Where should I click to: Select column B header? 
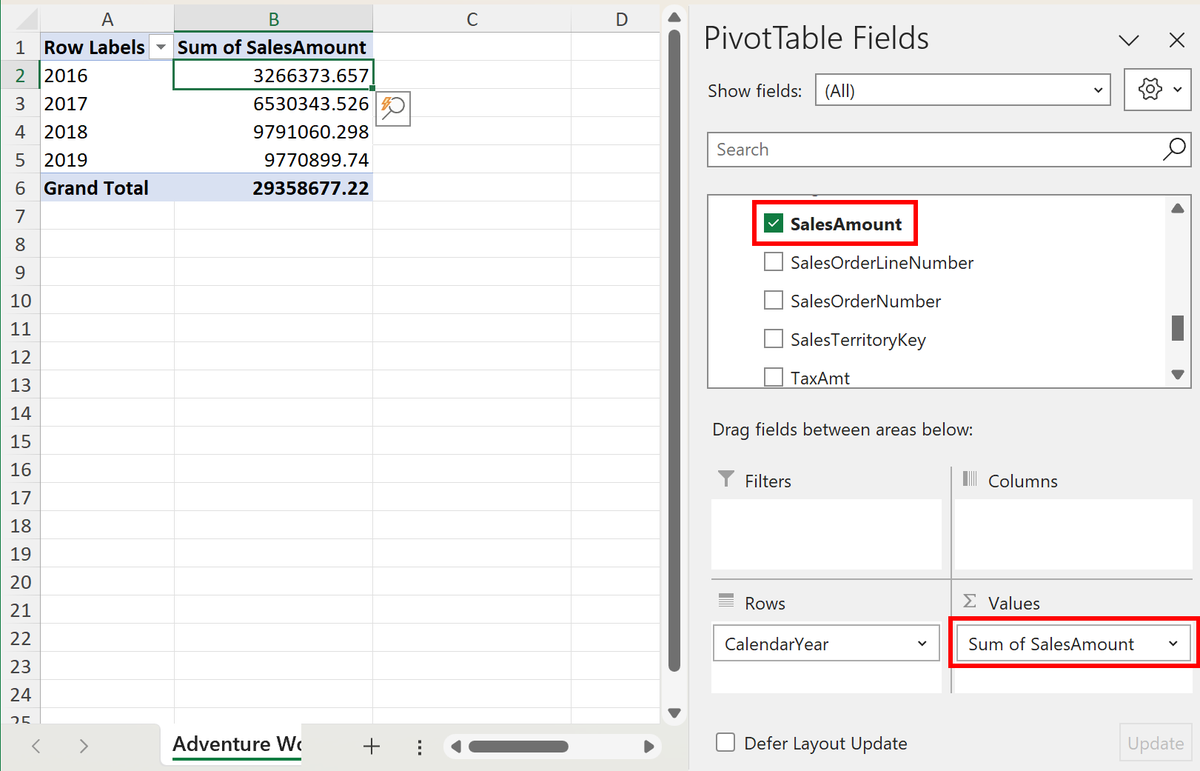[x=273, y=19]
